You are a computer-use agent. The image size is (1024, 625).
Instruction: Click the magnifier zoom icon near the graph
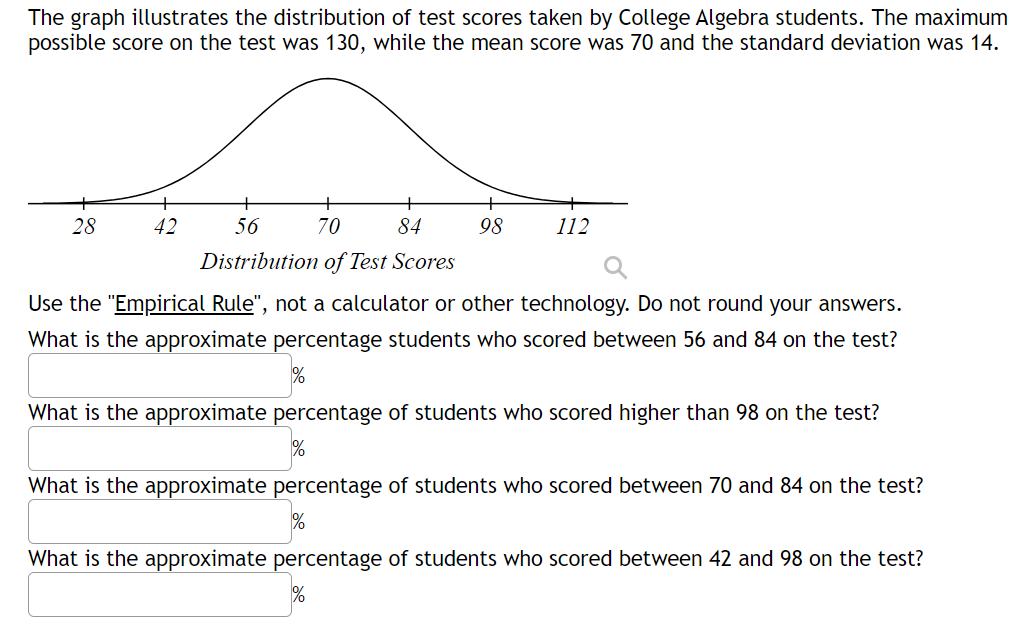tap(613, 266)
